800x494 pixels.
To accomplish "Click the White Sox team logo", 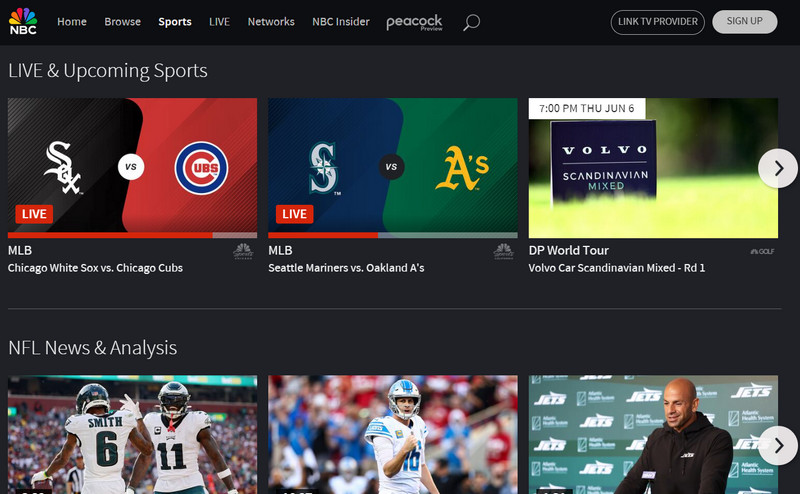I will pyautogui.click(x=63, y=167).
